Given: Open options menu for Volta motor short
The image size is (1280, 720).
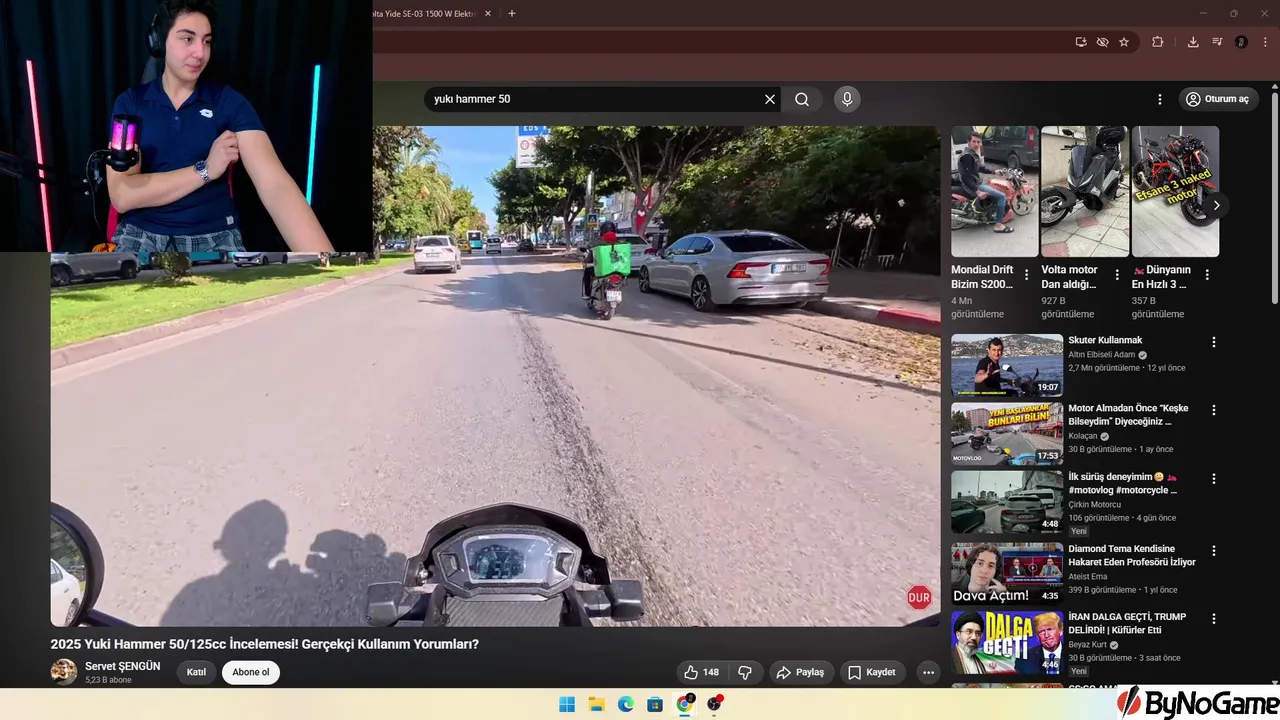Looking at the screenshot, I should 1117,274.
